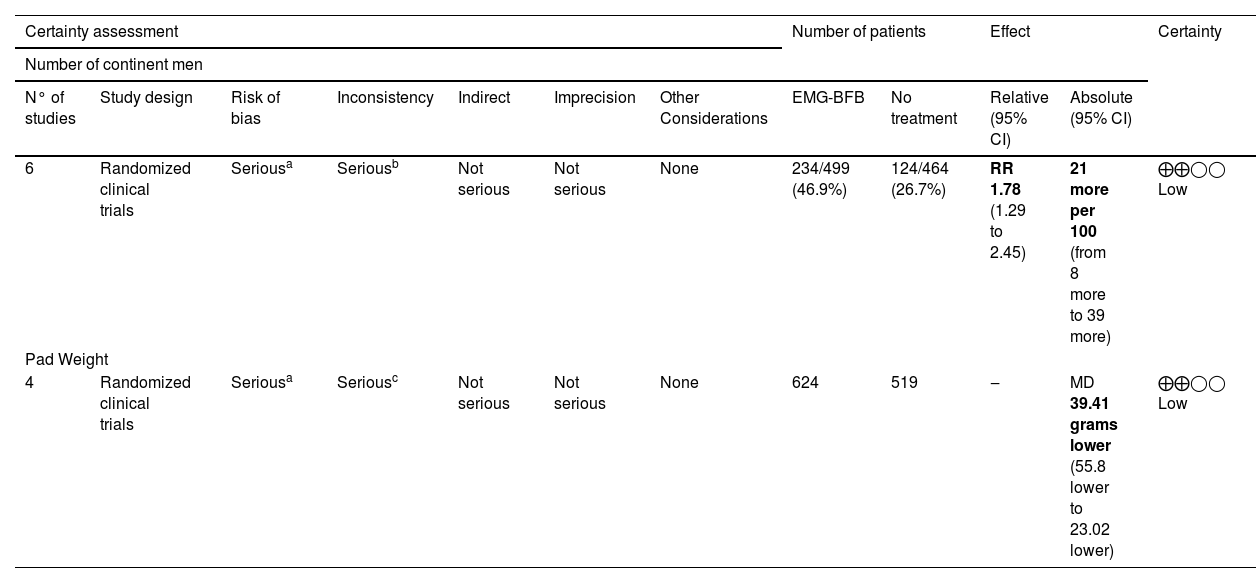Click the 'No treatment' column header

point(923,108)
